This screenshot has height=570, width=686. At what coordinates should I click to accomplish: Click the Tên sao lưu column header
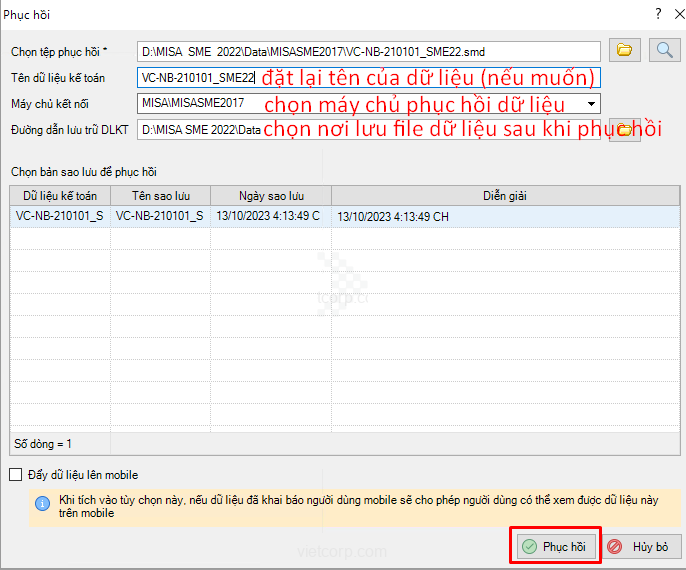point(160,195)
